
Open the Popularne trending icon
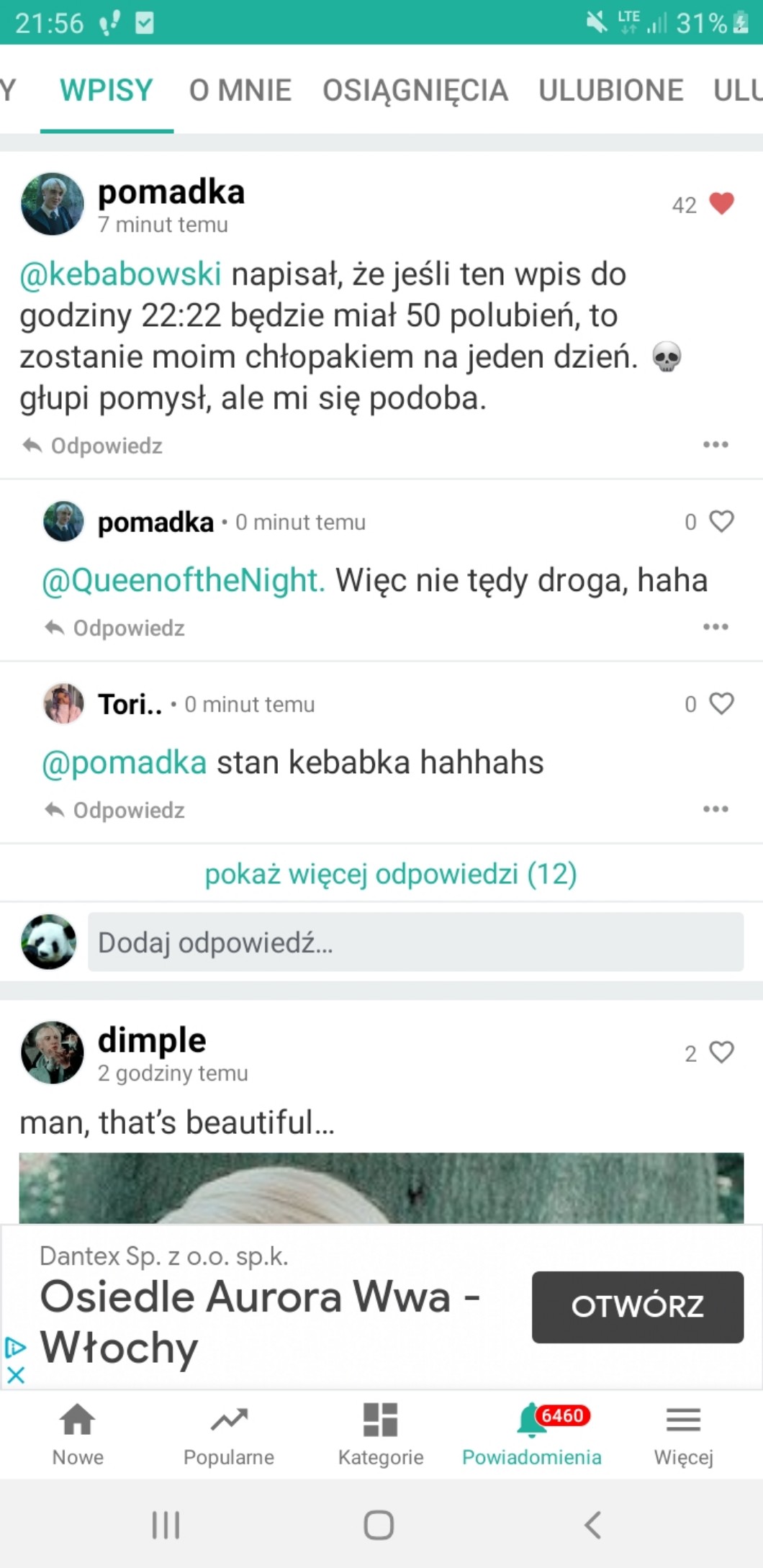[x=229, y=1421]
